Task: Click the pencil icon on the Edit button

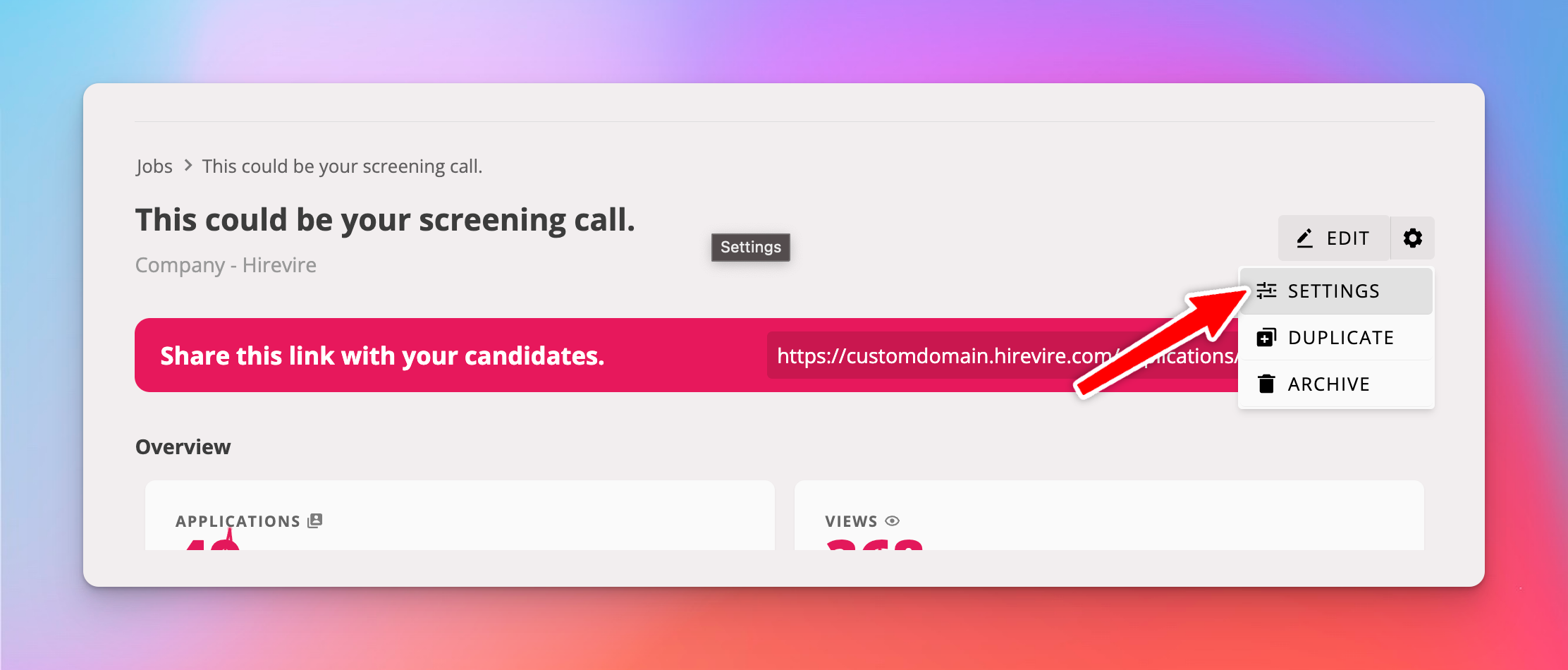Action: tap(1304, 238)
